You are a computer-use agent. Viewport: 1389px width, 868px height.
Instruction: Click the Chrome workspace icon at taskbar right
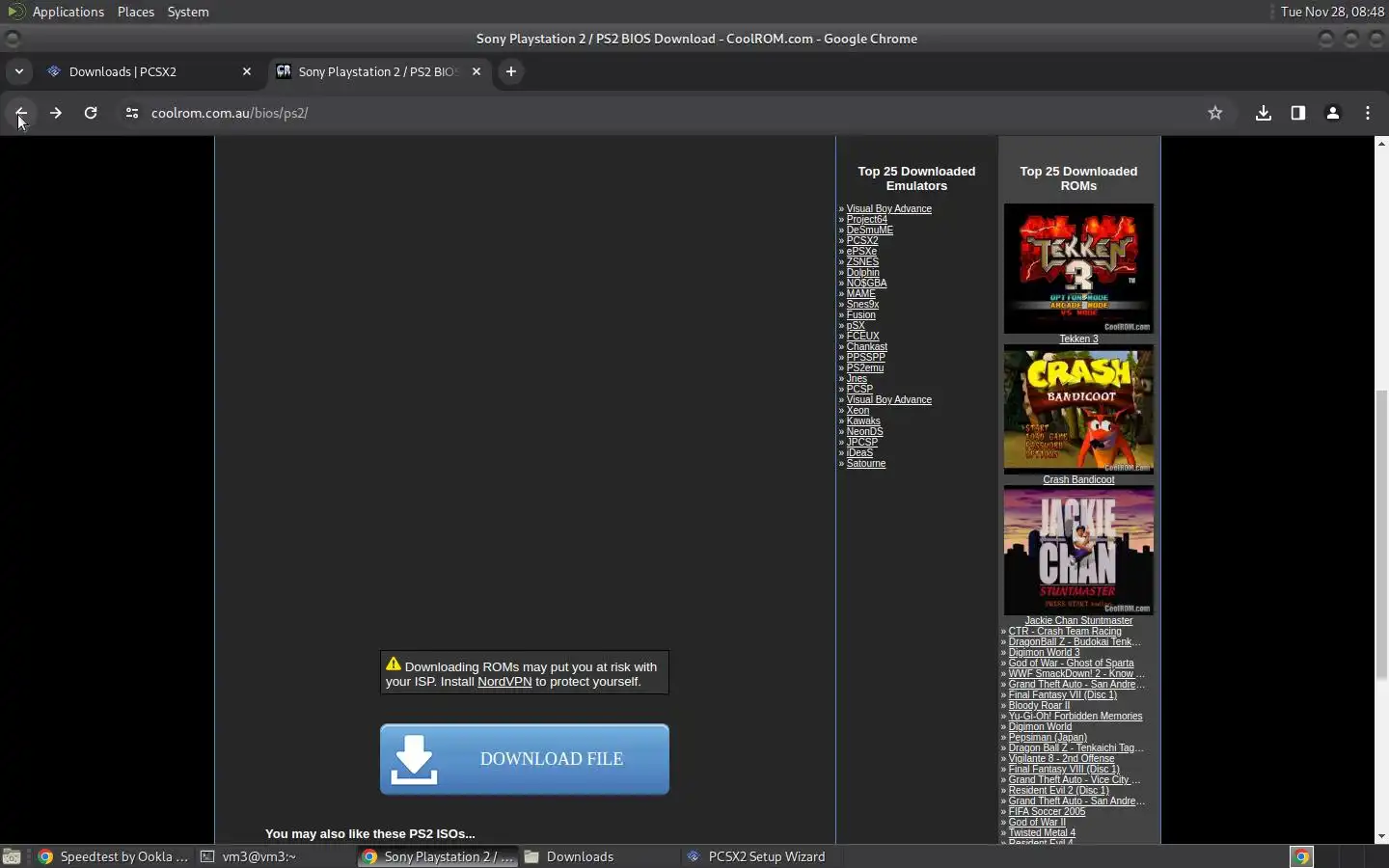1301,856
